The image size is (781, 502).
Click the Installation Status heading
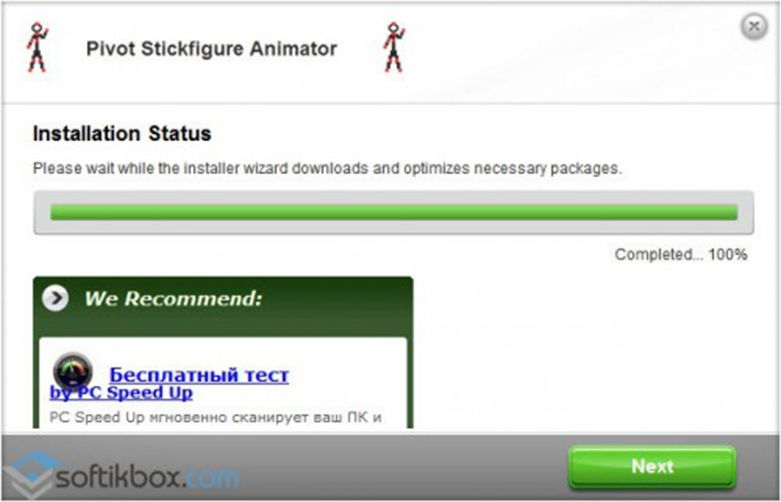point(122,133)
